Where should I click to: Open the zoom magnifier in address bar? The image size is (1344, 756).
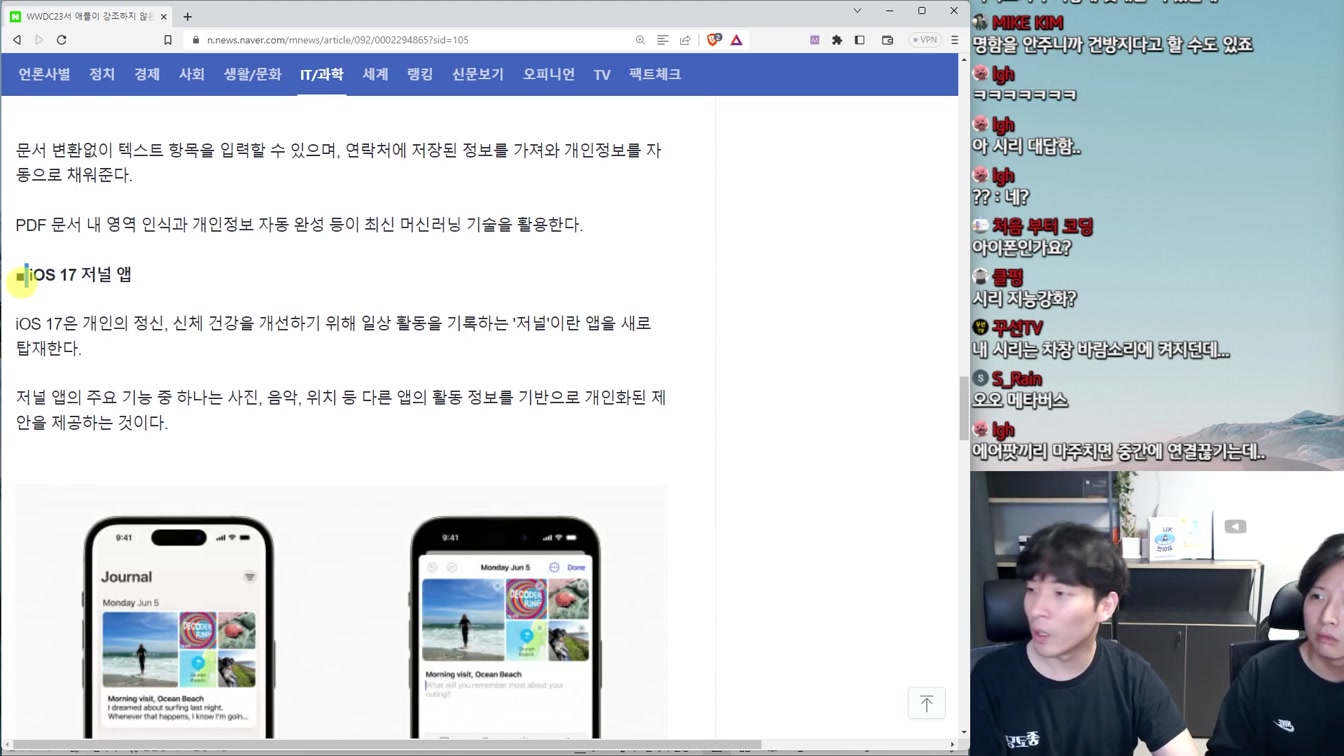click(x=640, y=40)
